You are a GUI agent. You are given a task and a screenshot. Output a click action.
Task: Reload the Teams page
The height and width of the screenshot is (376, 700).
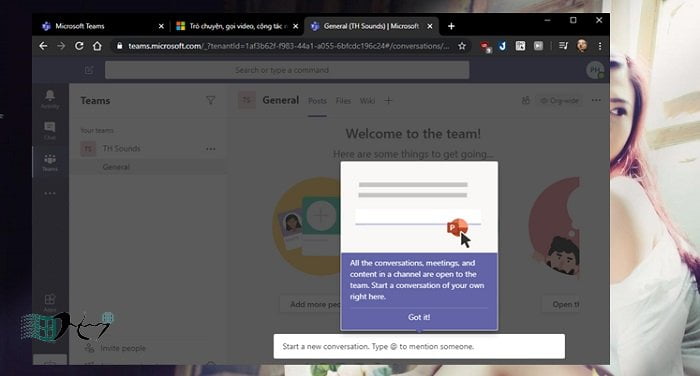tap(79, 46)
